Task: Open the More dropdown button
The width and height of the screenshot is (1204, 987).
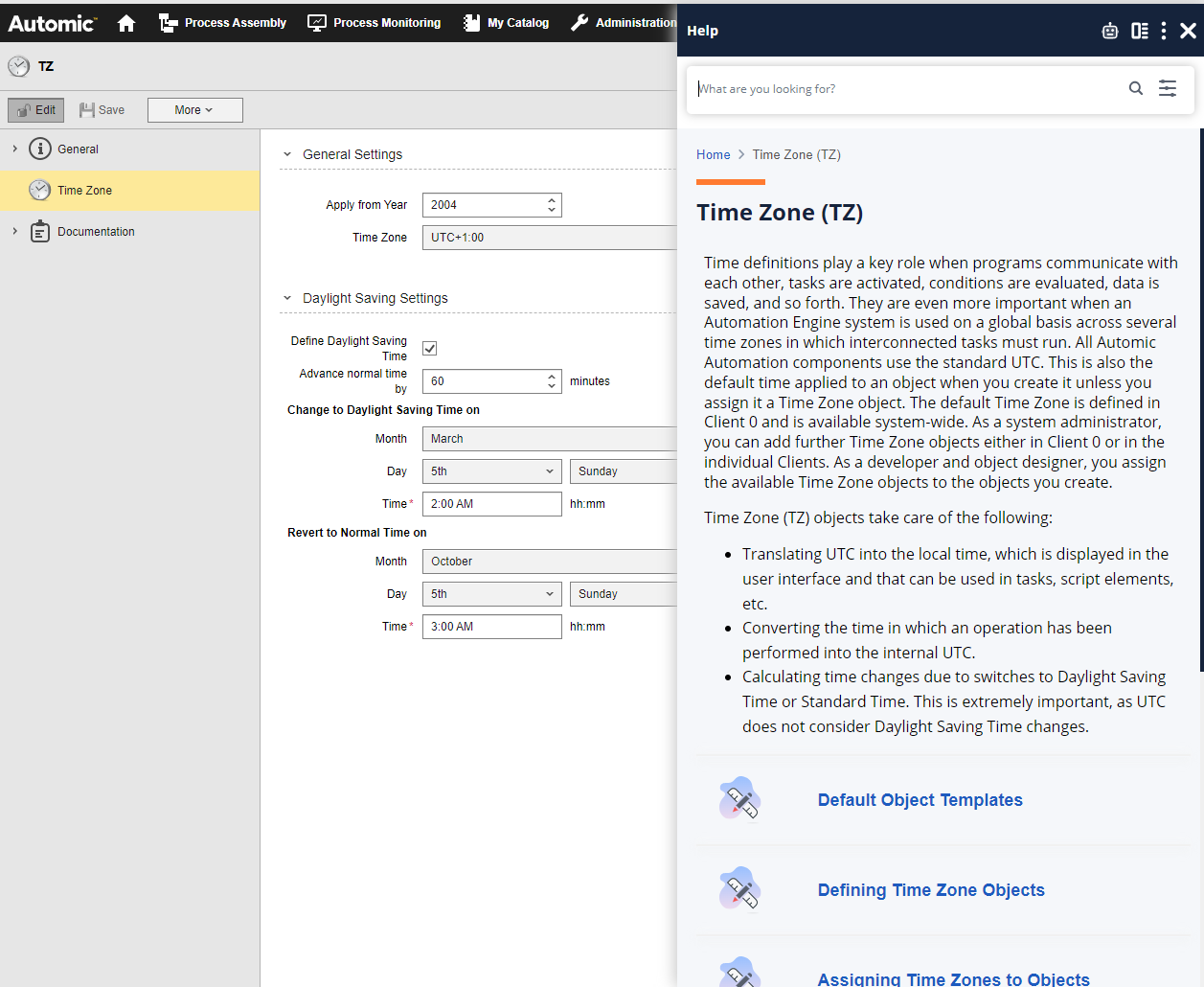Action: pos(194,110)
